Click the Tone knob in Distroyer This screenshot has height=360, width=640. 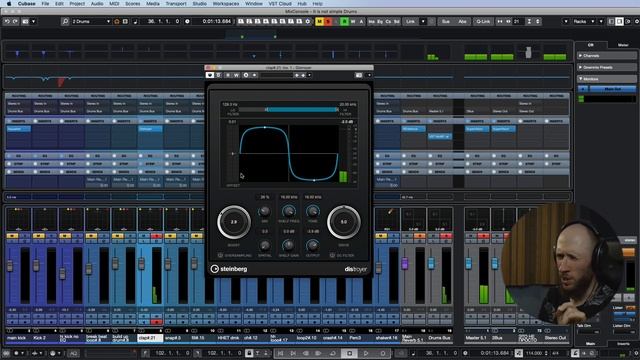point(313,211)
